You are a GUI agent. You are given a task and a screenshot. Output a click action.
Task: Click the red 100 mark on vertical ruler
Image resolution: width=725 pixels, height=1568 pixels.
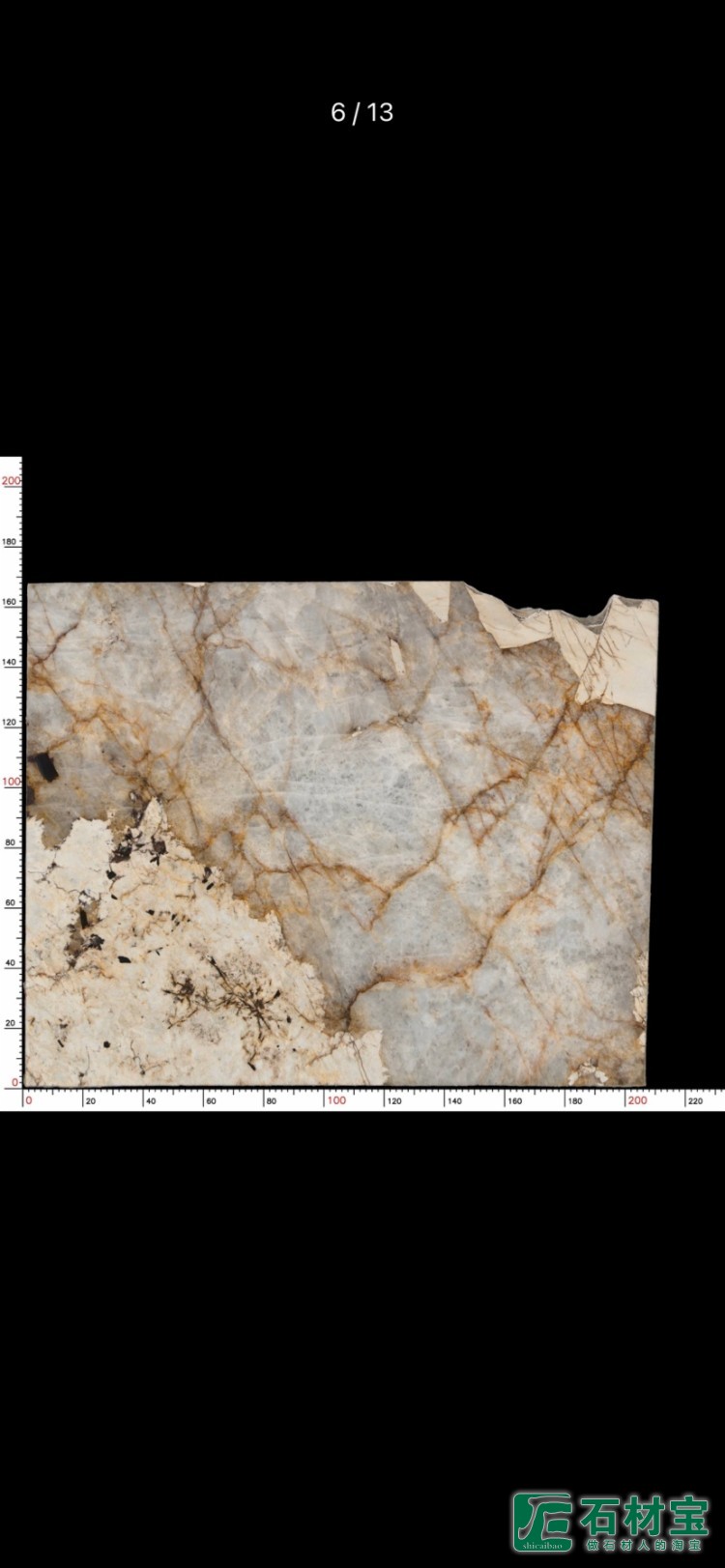[x=11, y=782]
